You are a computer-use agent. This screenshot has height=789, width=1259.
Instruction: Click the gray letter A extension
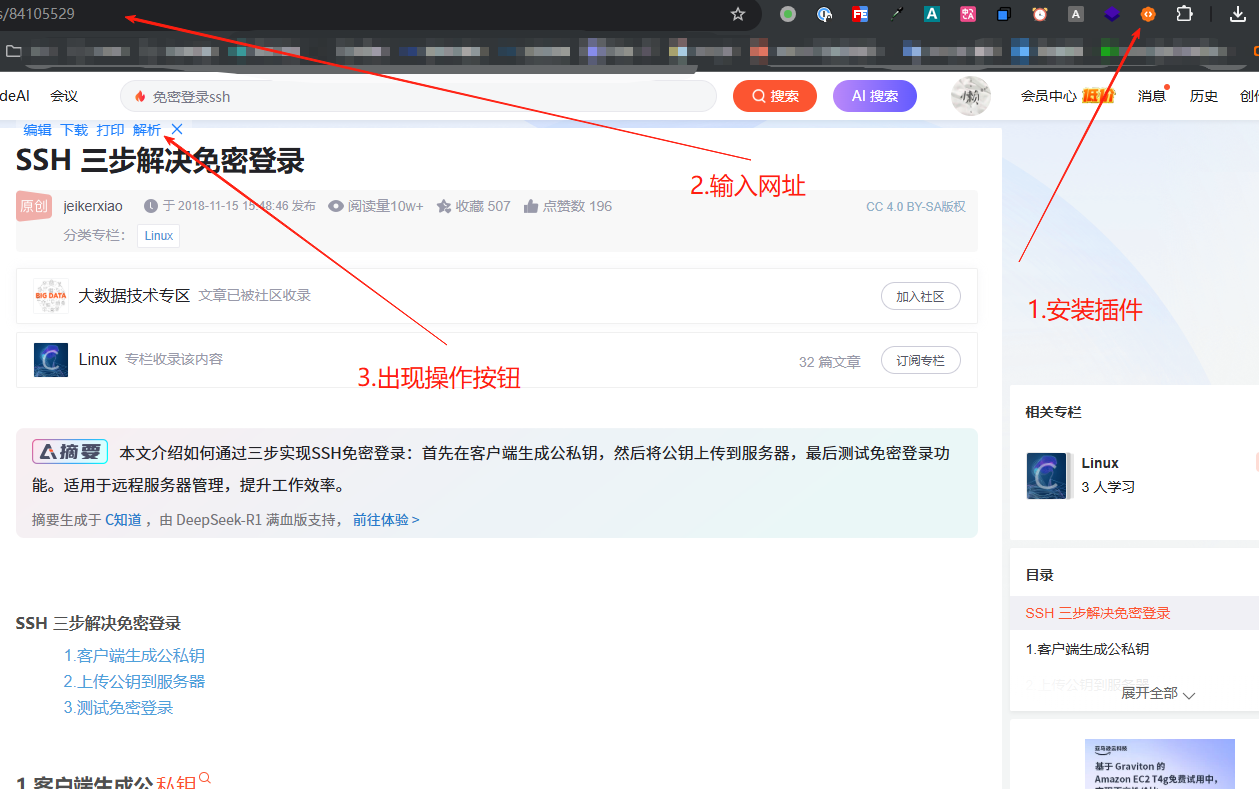click(1076, 14)
